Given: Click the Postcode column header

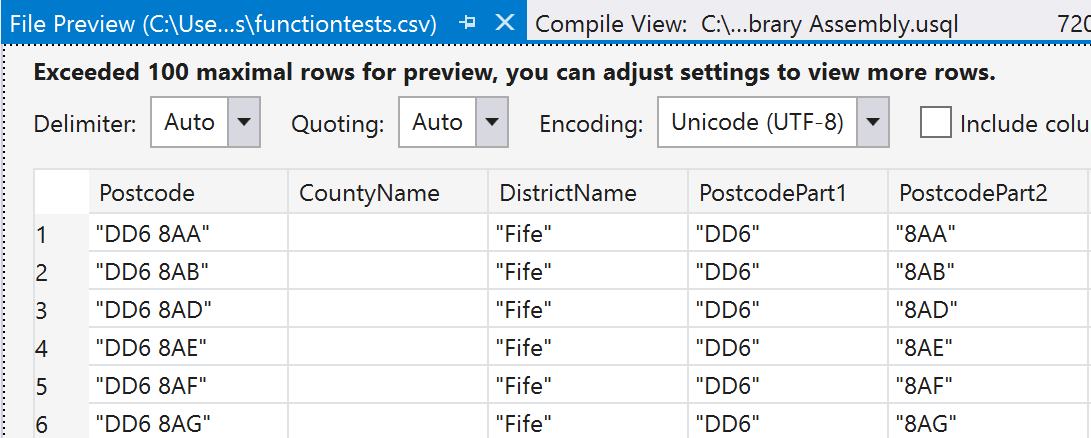Looking at the screenshot, I should (x=147, y=193).
